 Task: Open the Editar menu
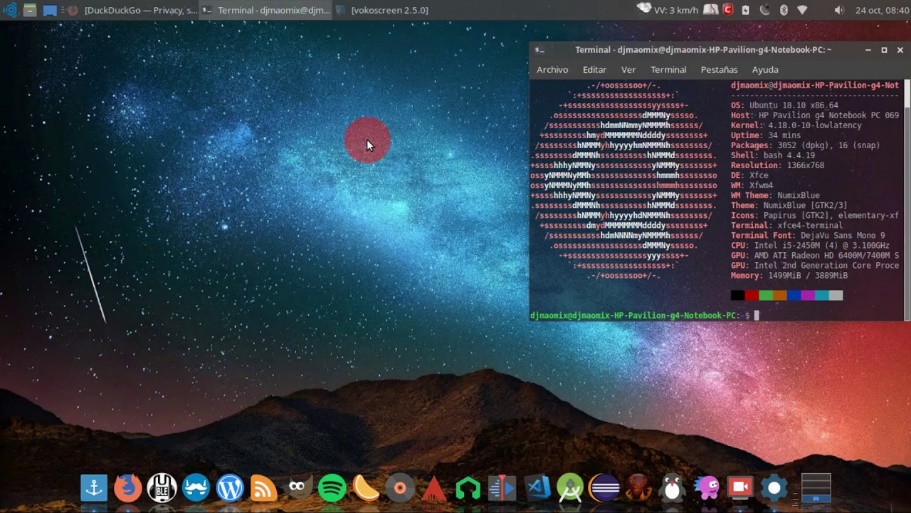pos(594,70)
